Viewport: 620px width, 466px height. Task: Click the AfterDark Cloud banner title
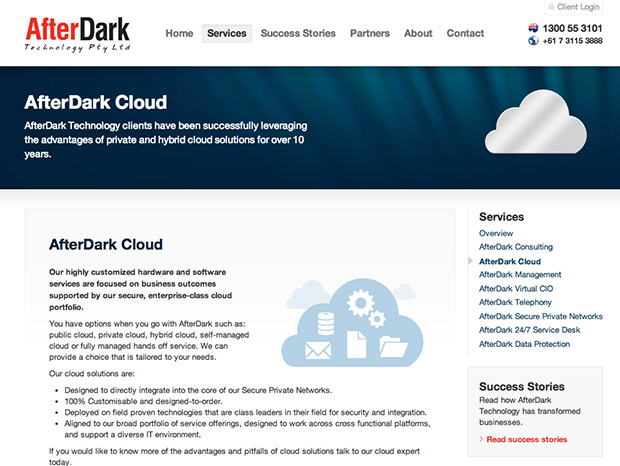click(x=96, y=102)
